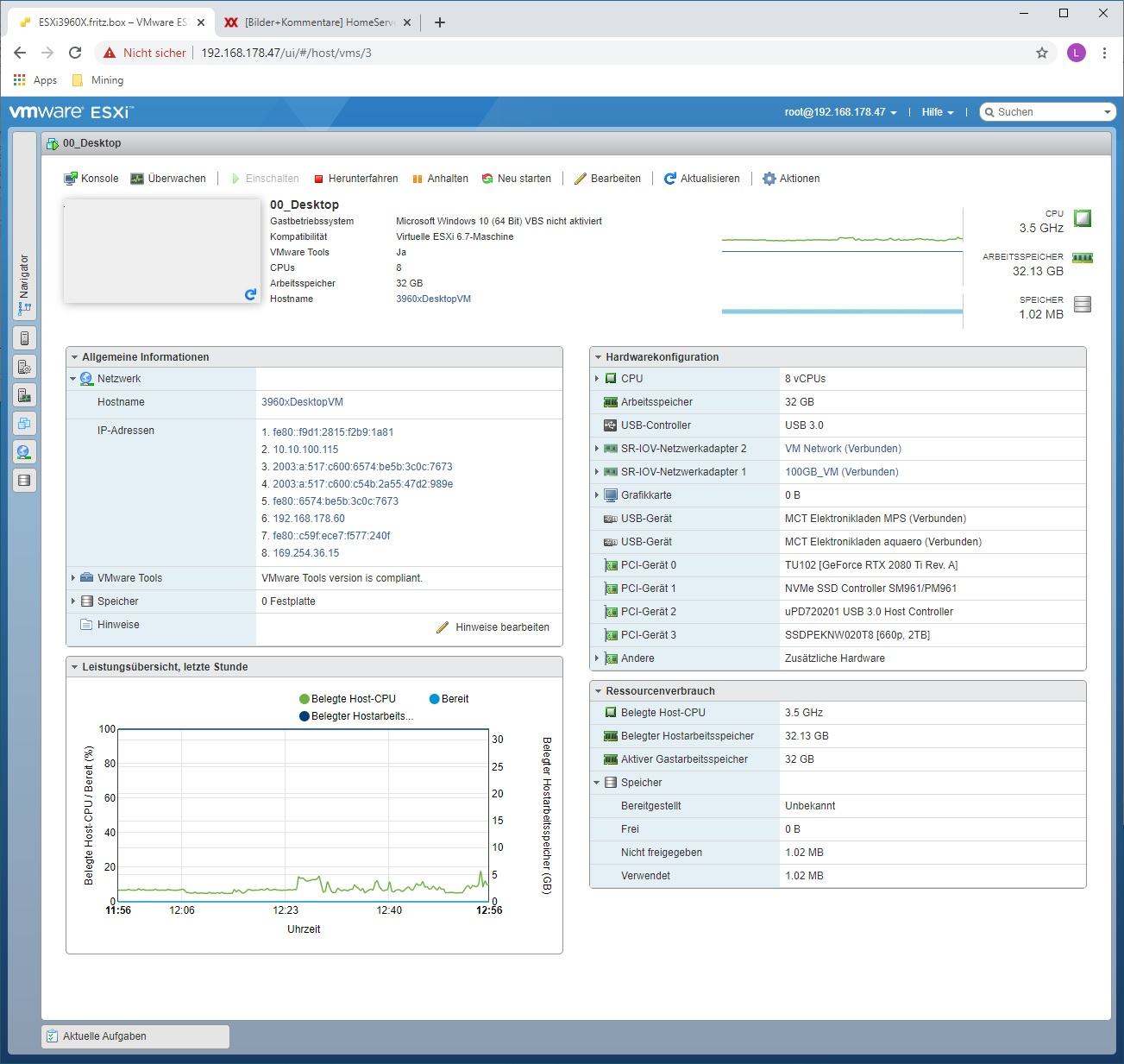Open Virtual Machines icon in navigator sidebar
The image size is (1124, 1064).
(24, 424)
